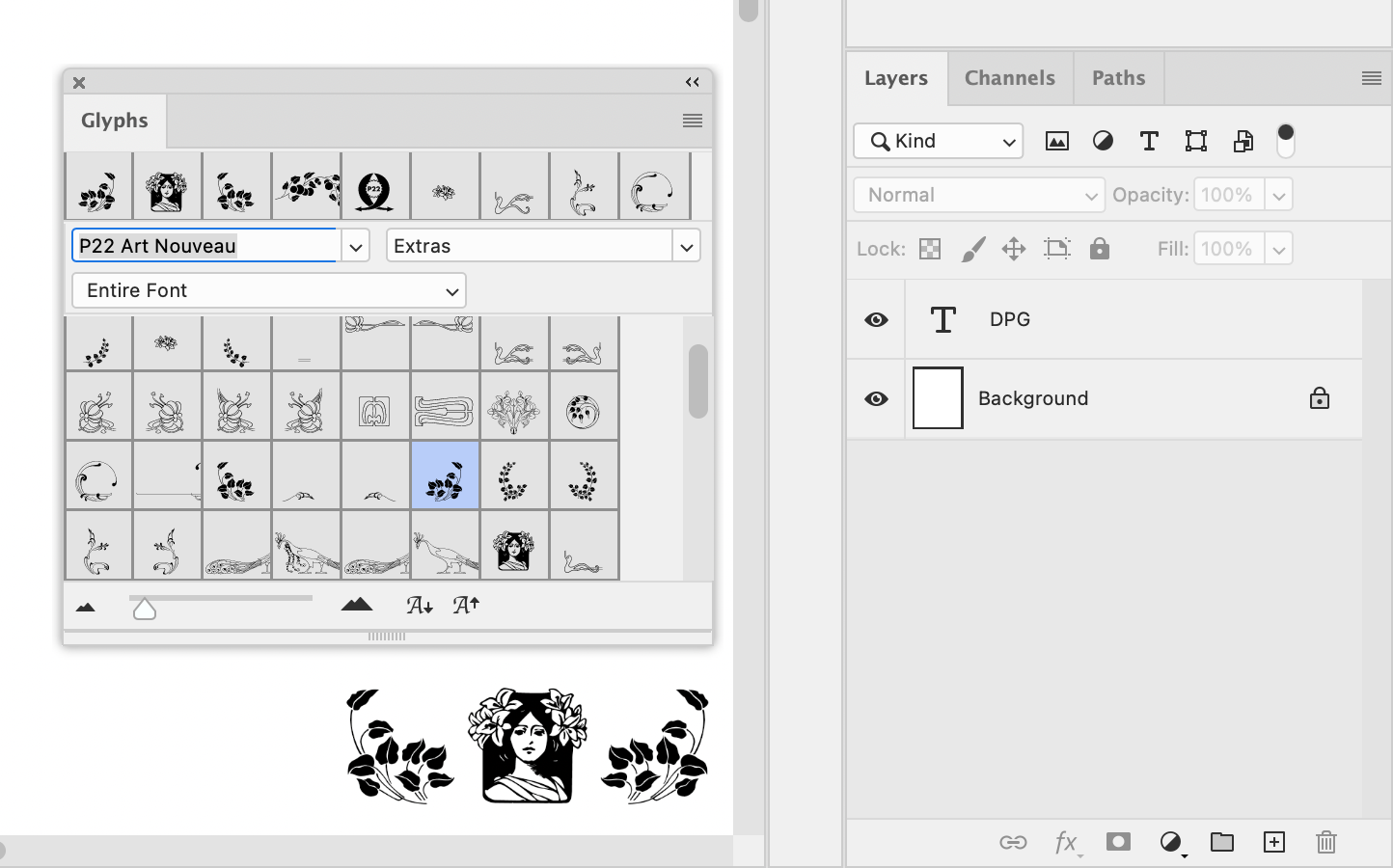Pick the first peacock glyph in bottom row
The image size is (1393, 868).
pyautogui.click(x=236, y=546)
